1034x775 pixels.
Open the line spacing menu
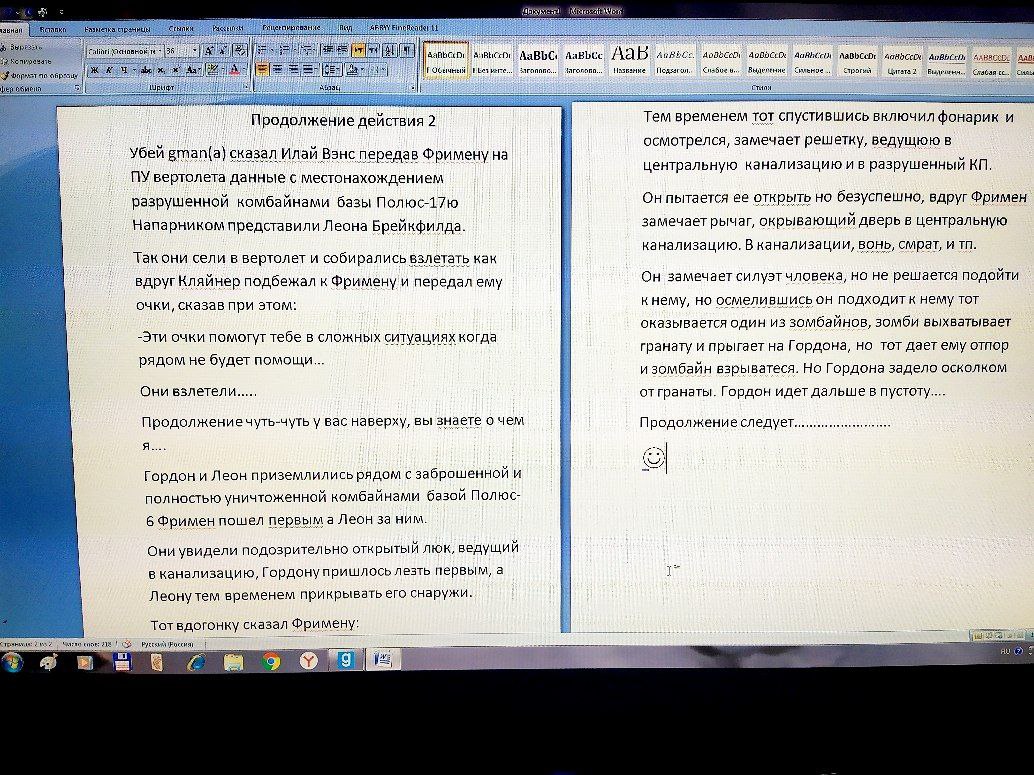(332, 69)
